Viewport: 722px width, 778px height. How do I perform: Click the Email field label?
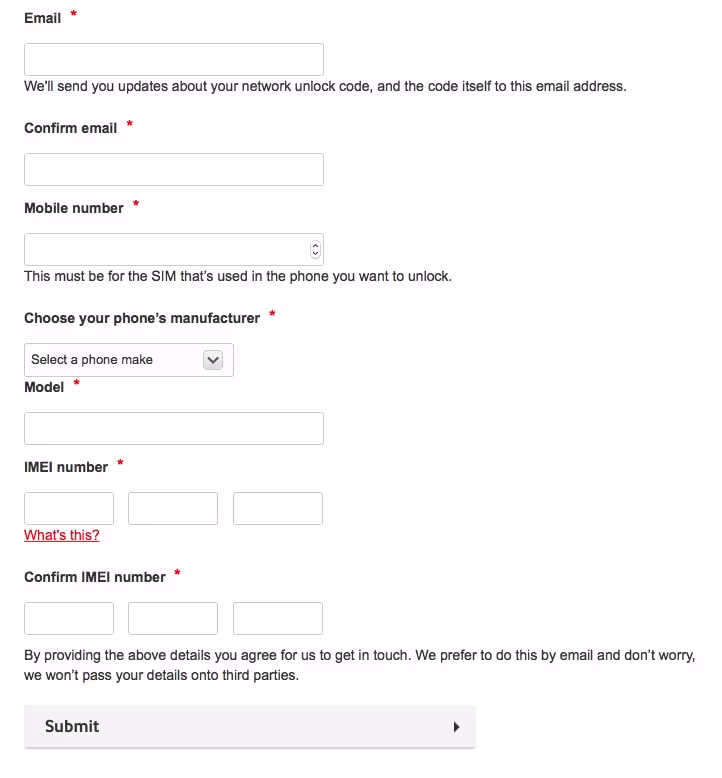(x=43, y=18)
